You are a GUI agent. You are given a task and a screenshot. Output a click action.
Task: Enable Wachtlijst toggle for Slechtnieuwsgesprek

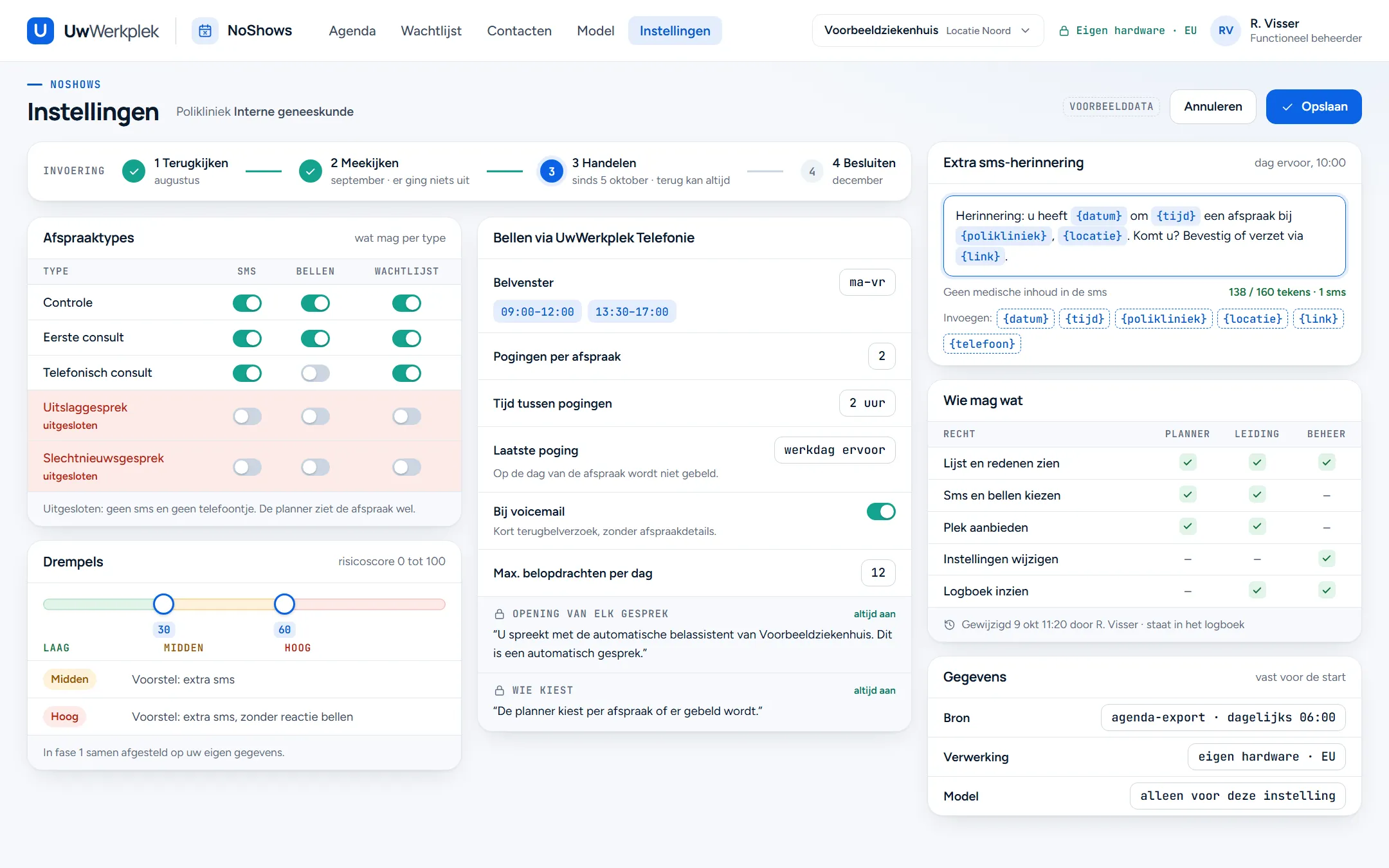[x=406, y=467]
